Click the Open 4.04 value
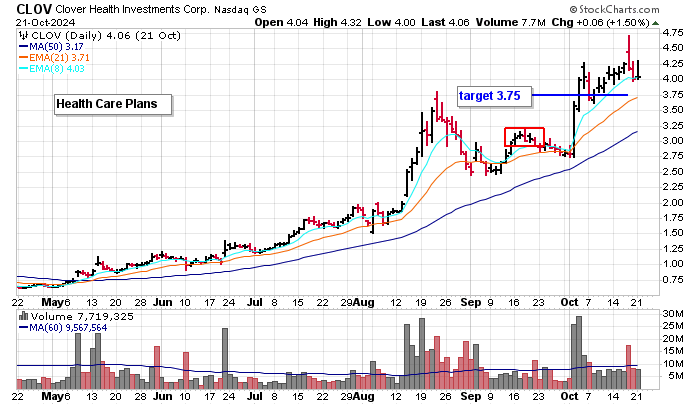 [281, 22]
